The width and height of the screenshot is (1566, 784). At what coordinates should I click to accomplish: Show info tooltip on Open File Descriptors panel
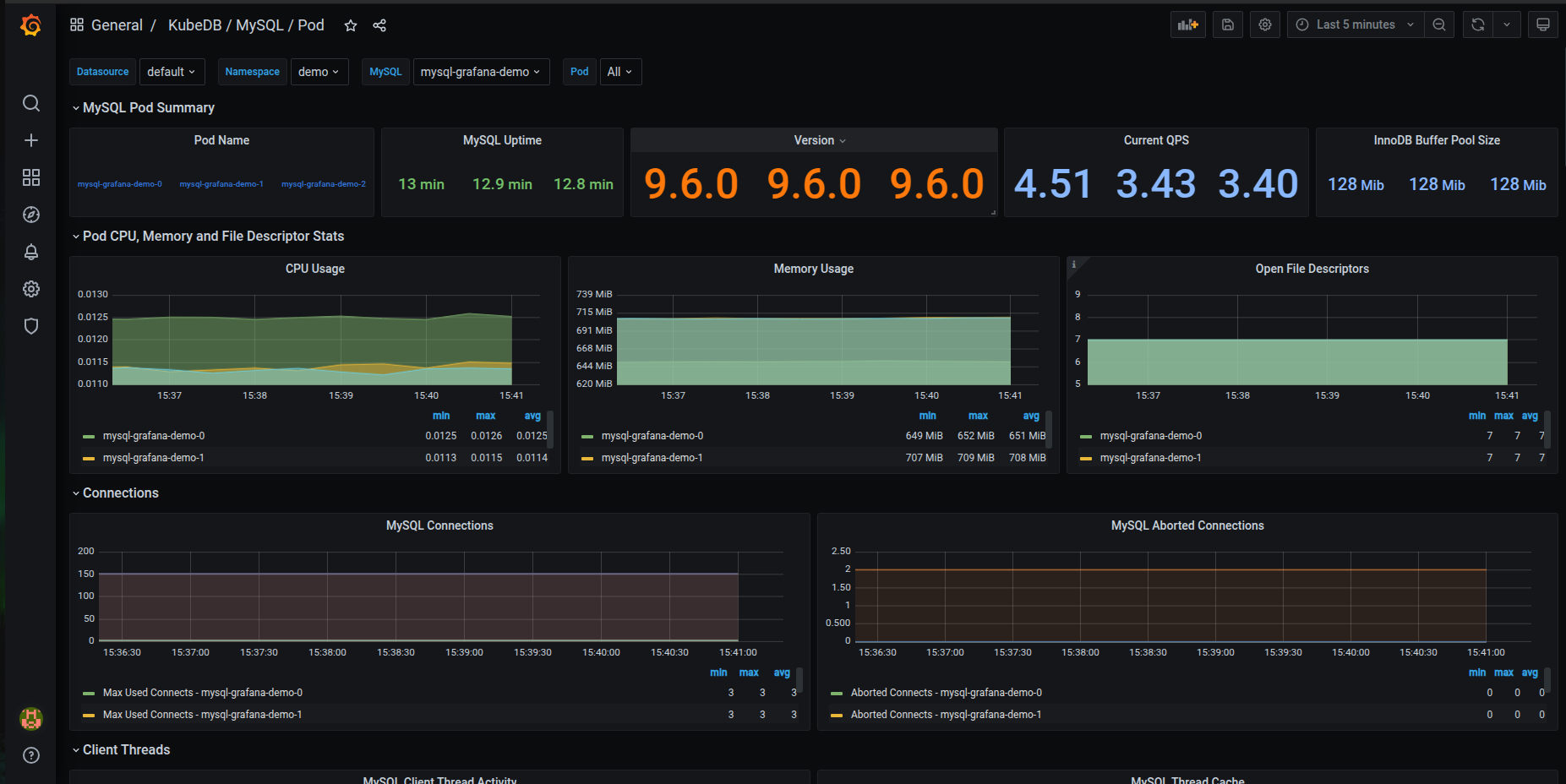pos(1074,264)
